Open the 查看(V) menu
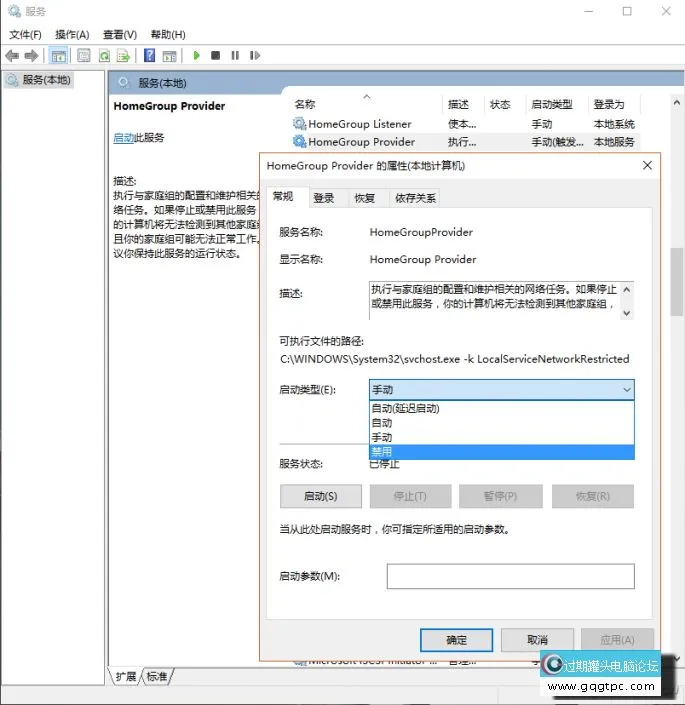This screenshot has width=685, height=705. point(120,35)
